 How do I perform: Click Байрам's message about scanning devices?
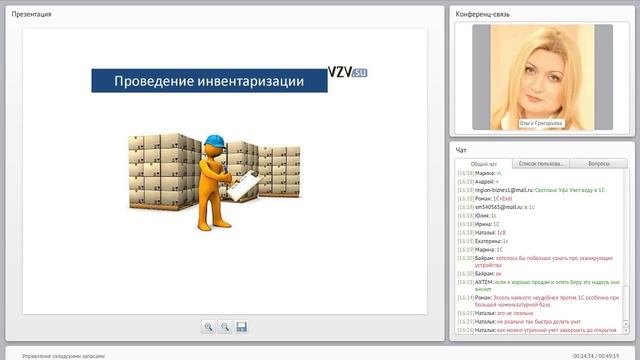(535, 262)
